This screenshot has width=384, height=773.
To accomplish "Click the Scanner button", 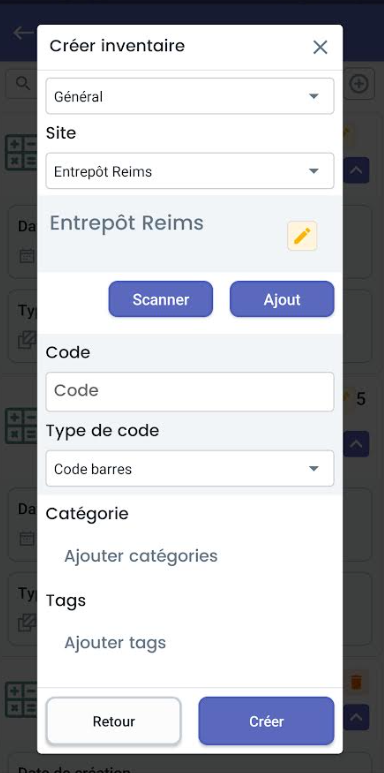I will pos(161,299).
